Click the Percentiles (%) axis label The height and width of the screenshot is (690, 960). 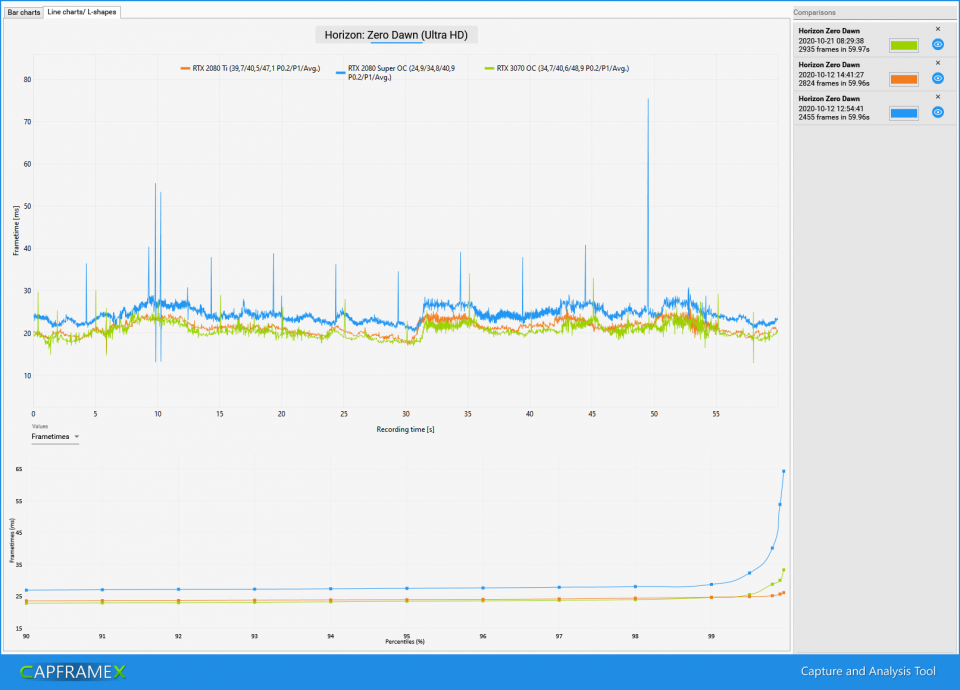[405, 642]
